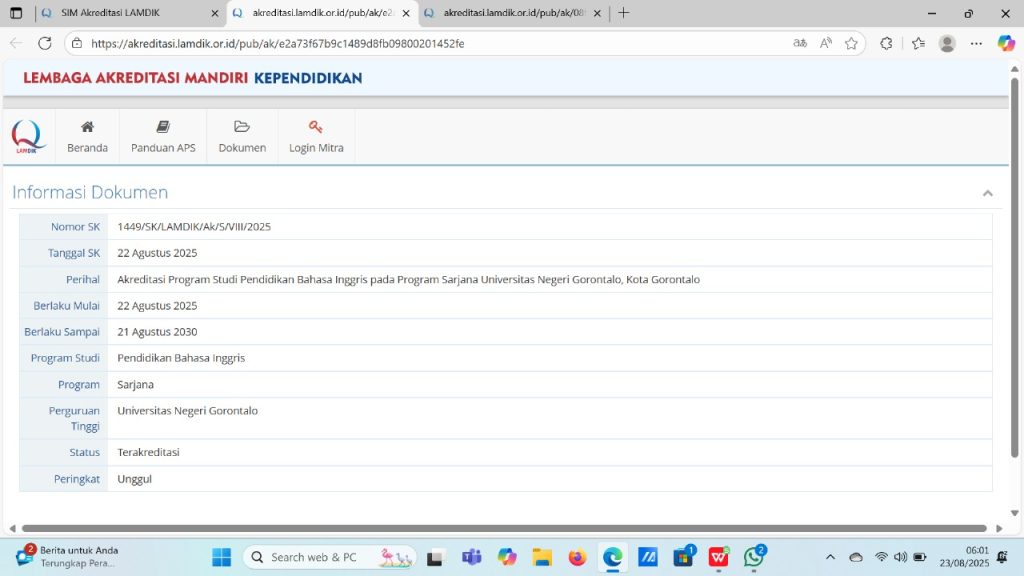Click the Program Studi value Pendidikan Bahasa Inggris
This screenshot has width=1024, height=576.
(x=181, y=358)
